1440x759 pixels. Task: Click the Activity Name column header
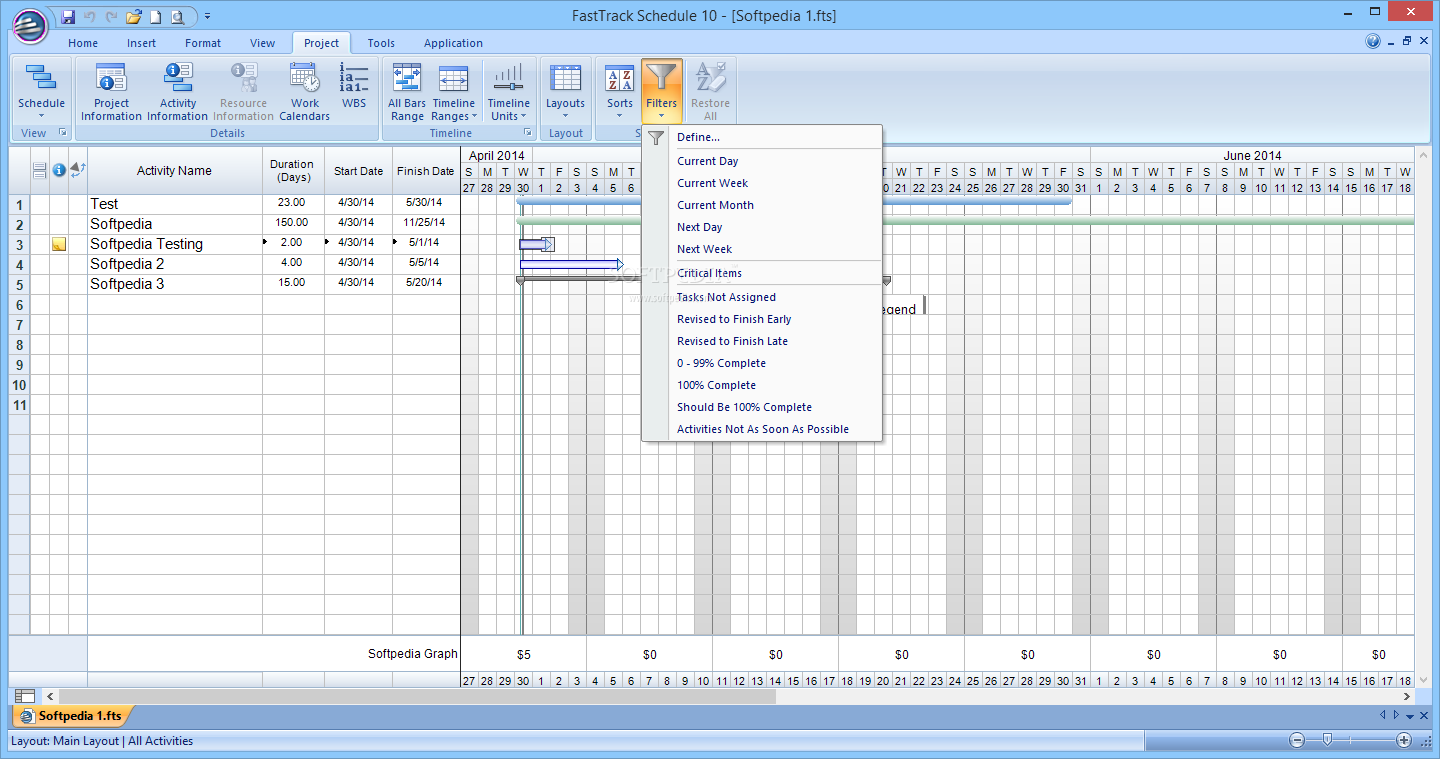pos(175,171)
